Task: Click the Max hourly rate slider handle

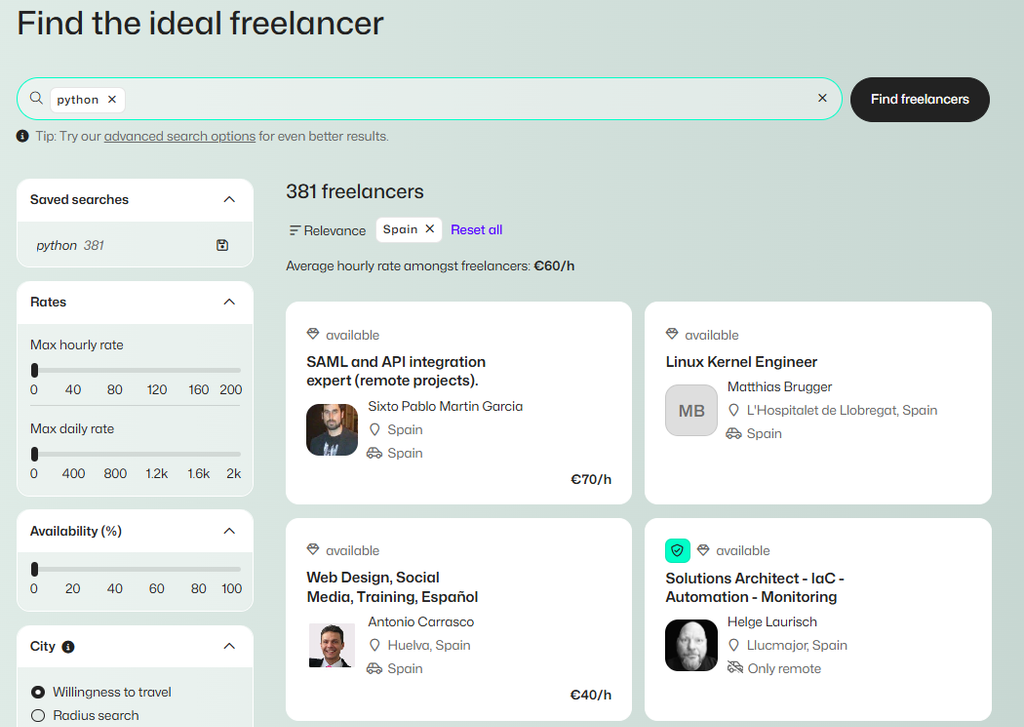Action: coord(35,370)
